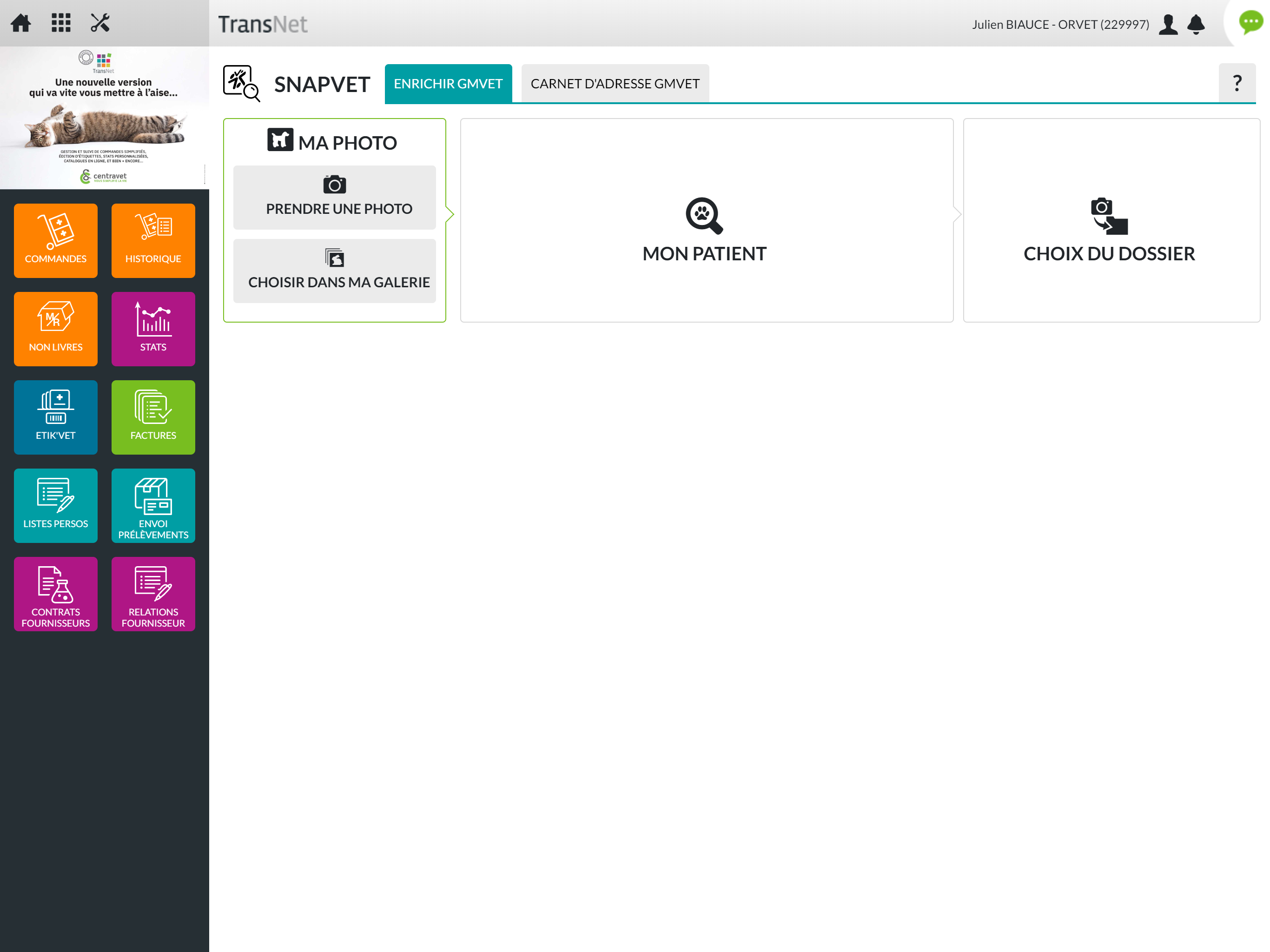The width and height of the screenshot is (1270, 952).
Task: Open the FACTURES tile
Action: click(x=153, y=417)
